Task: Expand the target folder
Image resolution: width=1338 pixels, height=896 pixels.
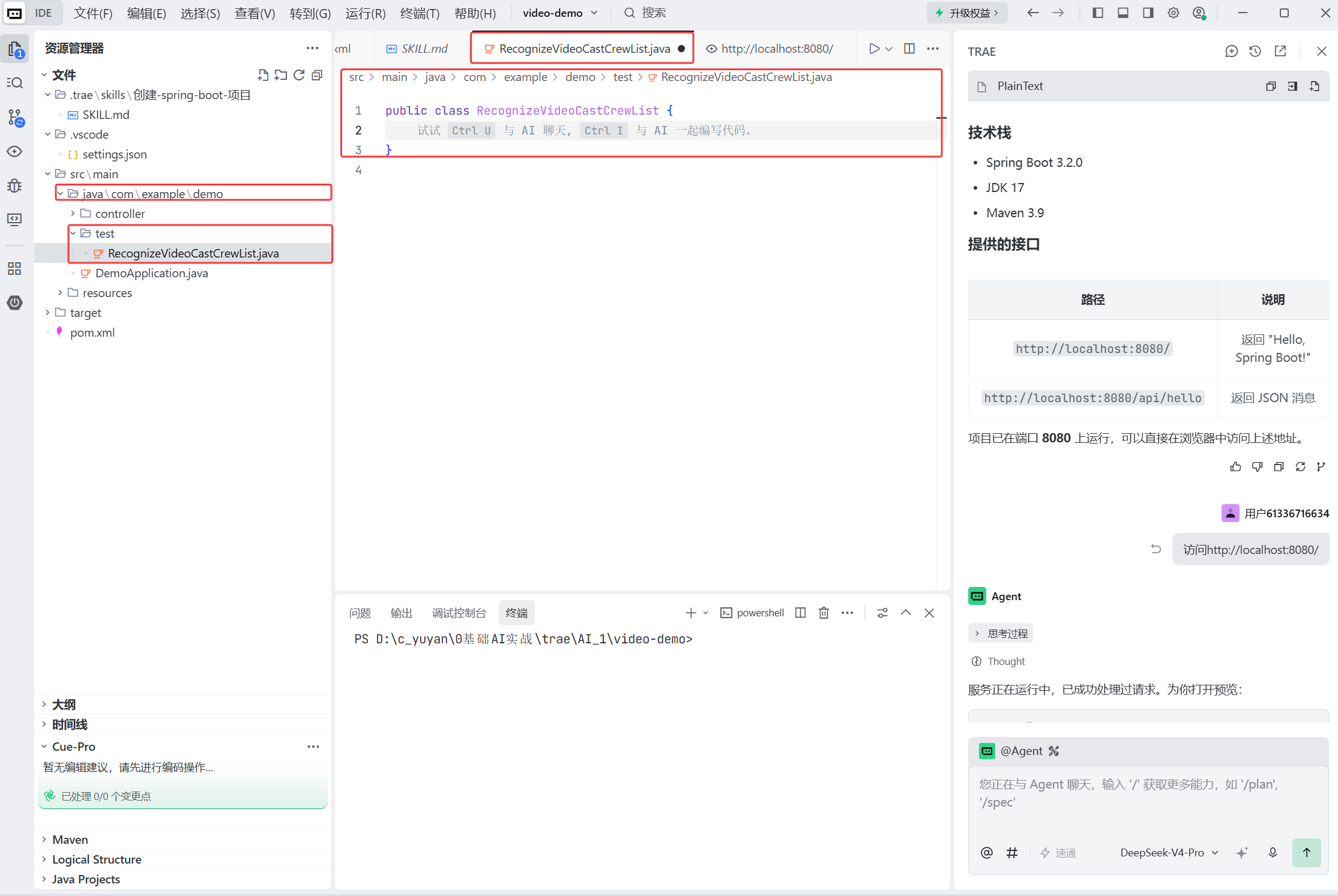Action: pos(47,313)
